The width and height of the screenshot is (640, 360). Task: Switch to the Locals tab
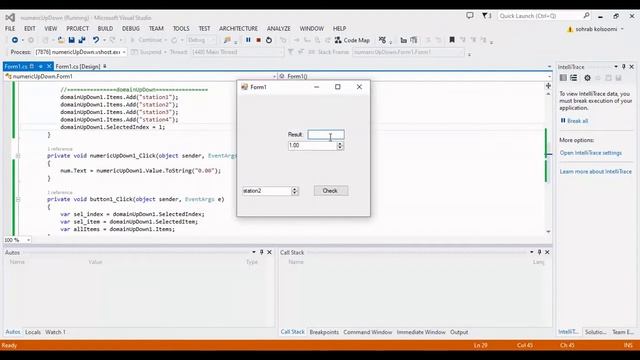click(x=33, y=332)
